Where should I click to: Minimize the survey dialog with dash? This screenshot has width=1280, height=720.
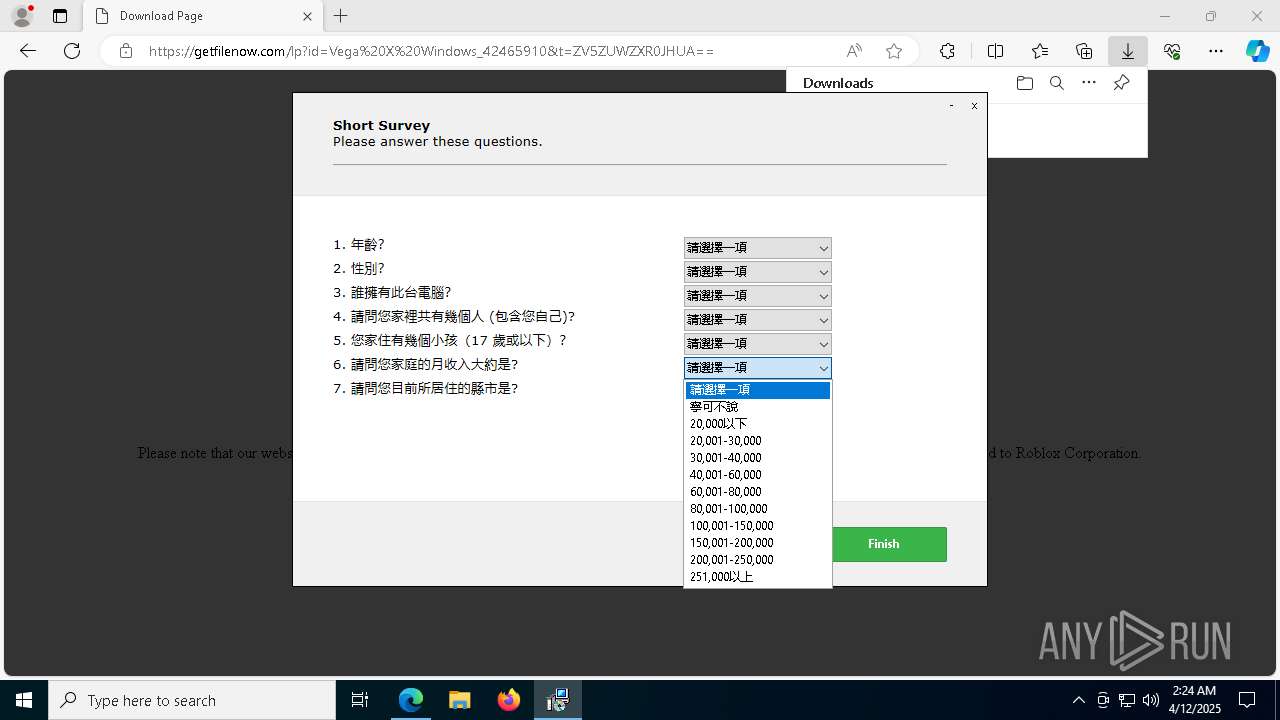coord(951,105)
